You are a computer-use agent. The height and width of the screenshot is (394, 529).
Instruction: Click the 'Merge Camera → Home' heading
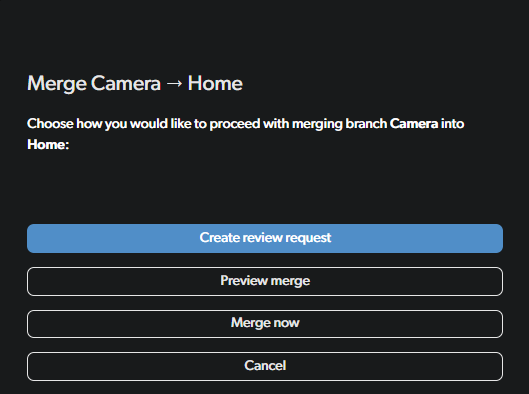click(135, 83)
